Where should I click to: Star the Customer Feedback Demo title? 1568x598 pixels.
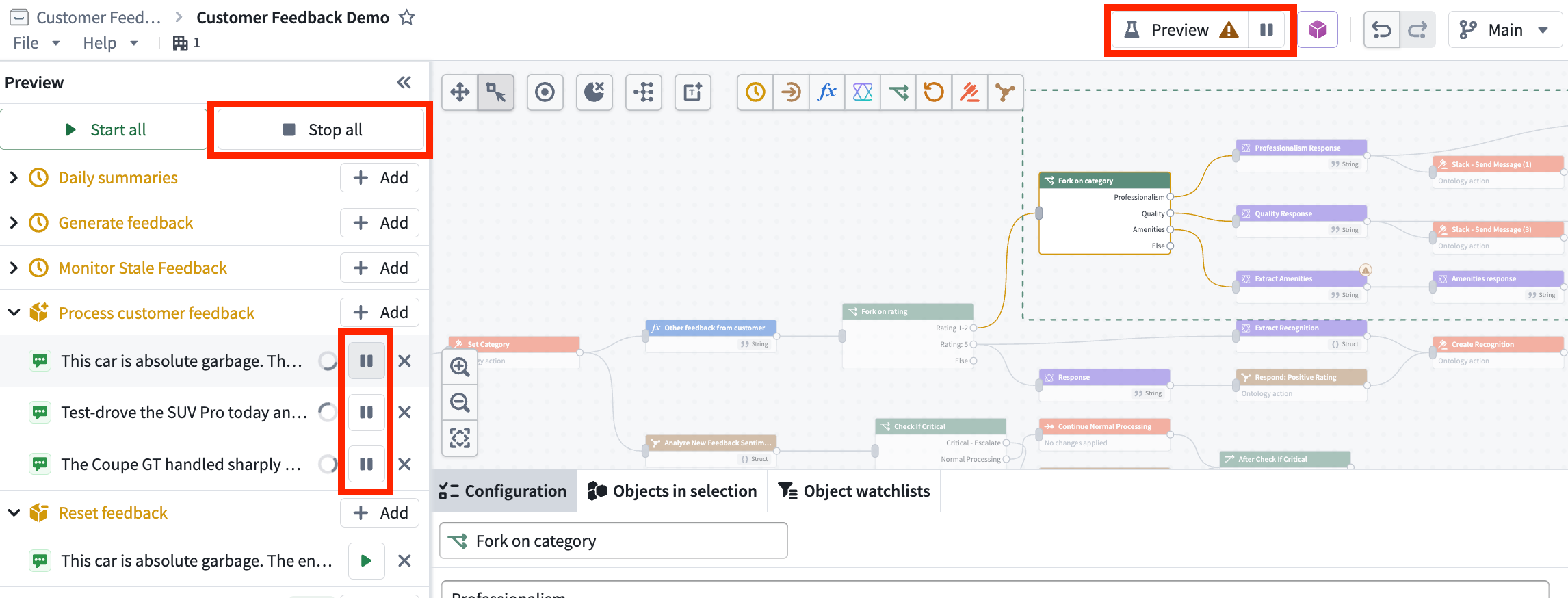point(407,18)
